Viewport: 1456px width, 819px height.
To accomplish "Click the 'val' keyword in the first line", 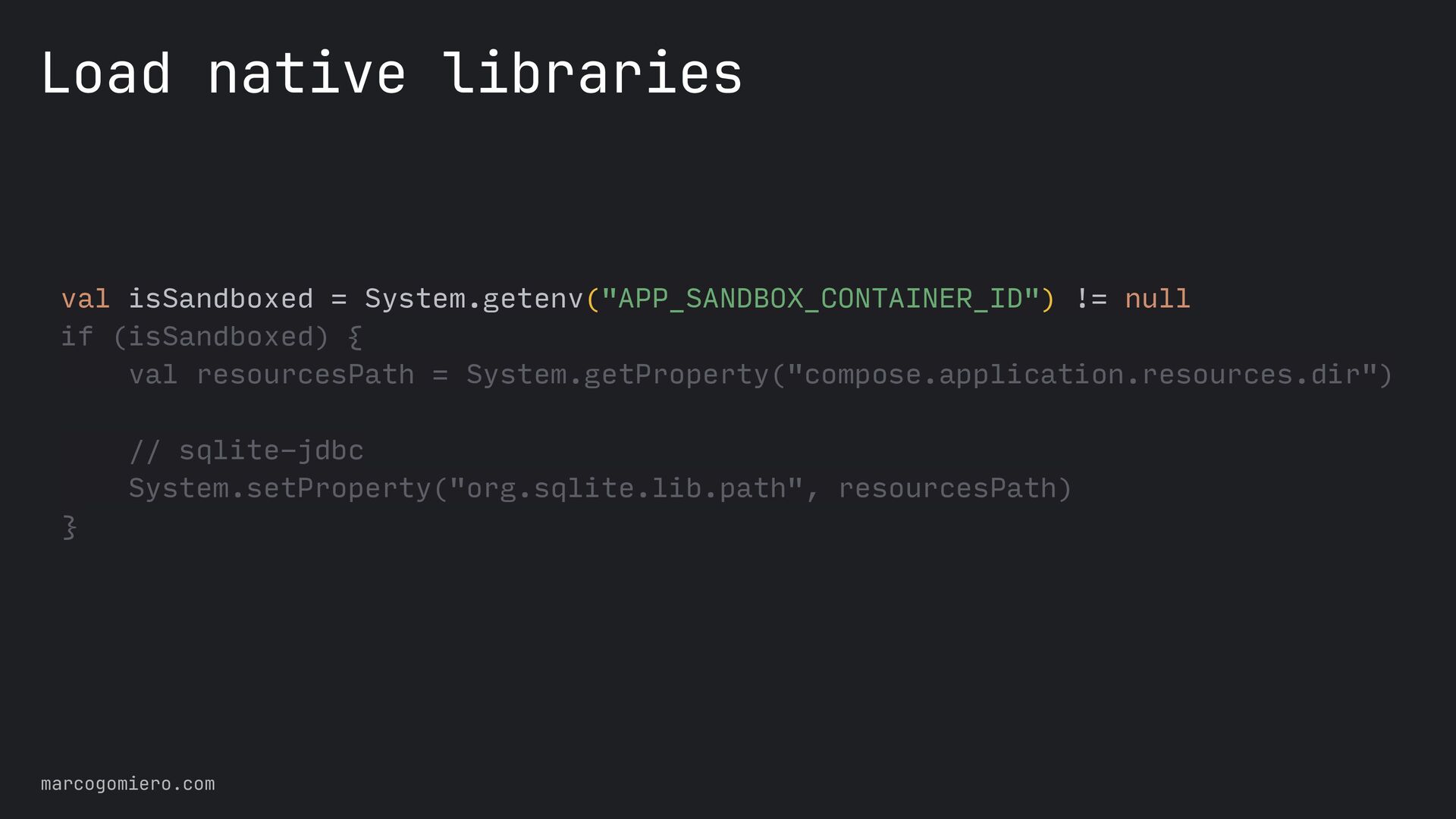I will tap(86, 298).
